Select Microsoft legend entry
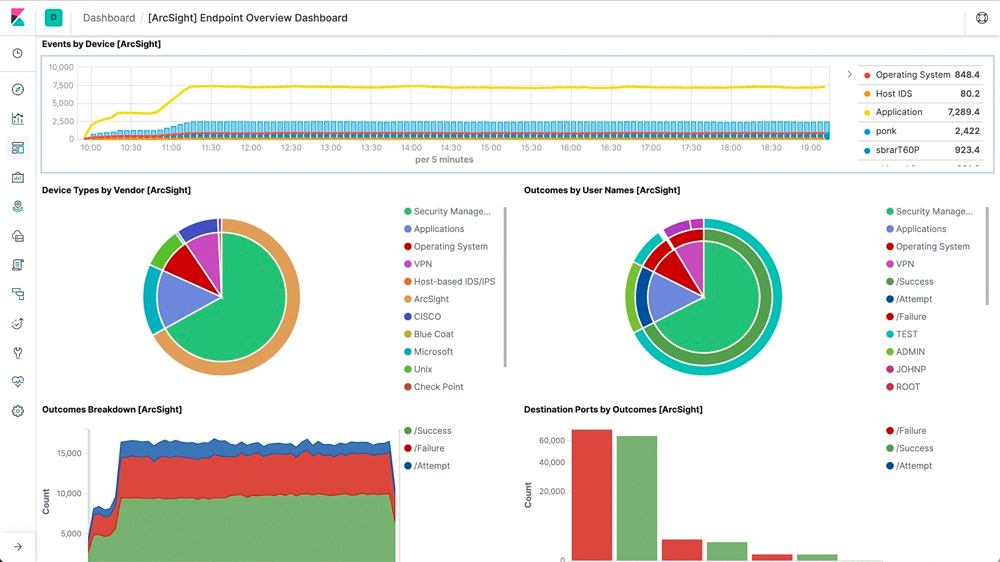 (428, 351)
